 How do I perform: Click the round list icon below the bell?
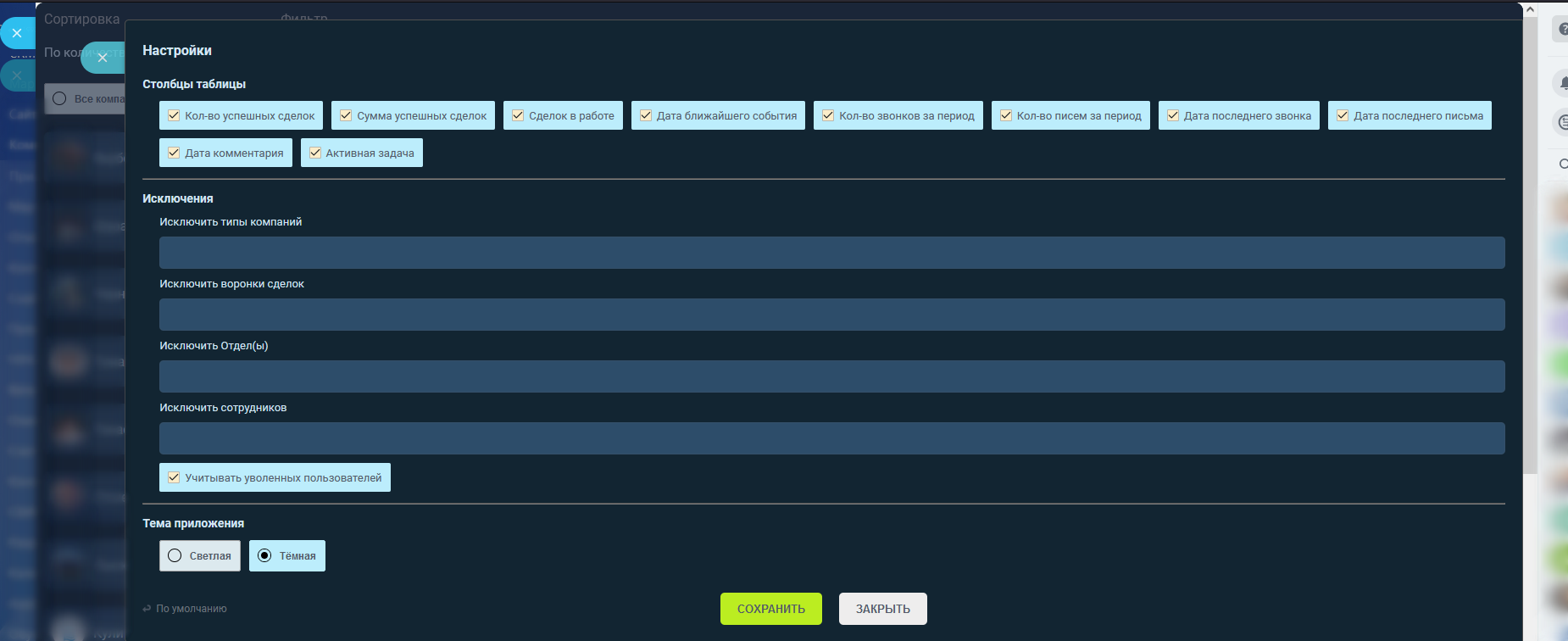pyautogui.click(x=1562, y=122)
